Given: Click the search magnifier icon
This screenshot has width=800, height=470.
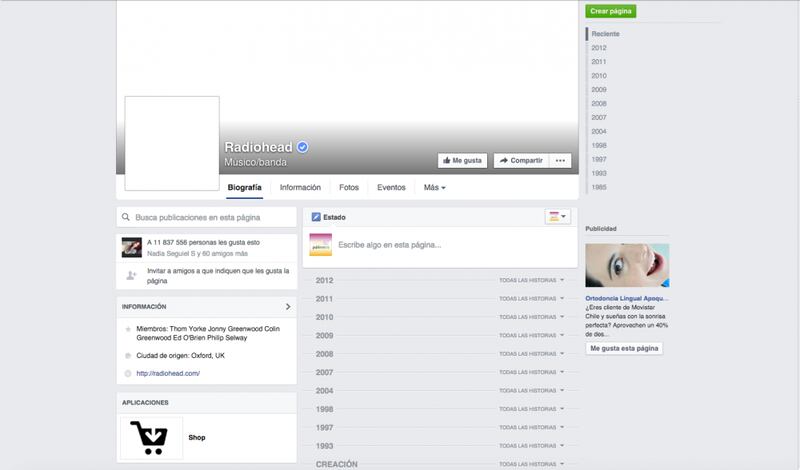Looking at the screenshot, I should tap(126, 217).
